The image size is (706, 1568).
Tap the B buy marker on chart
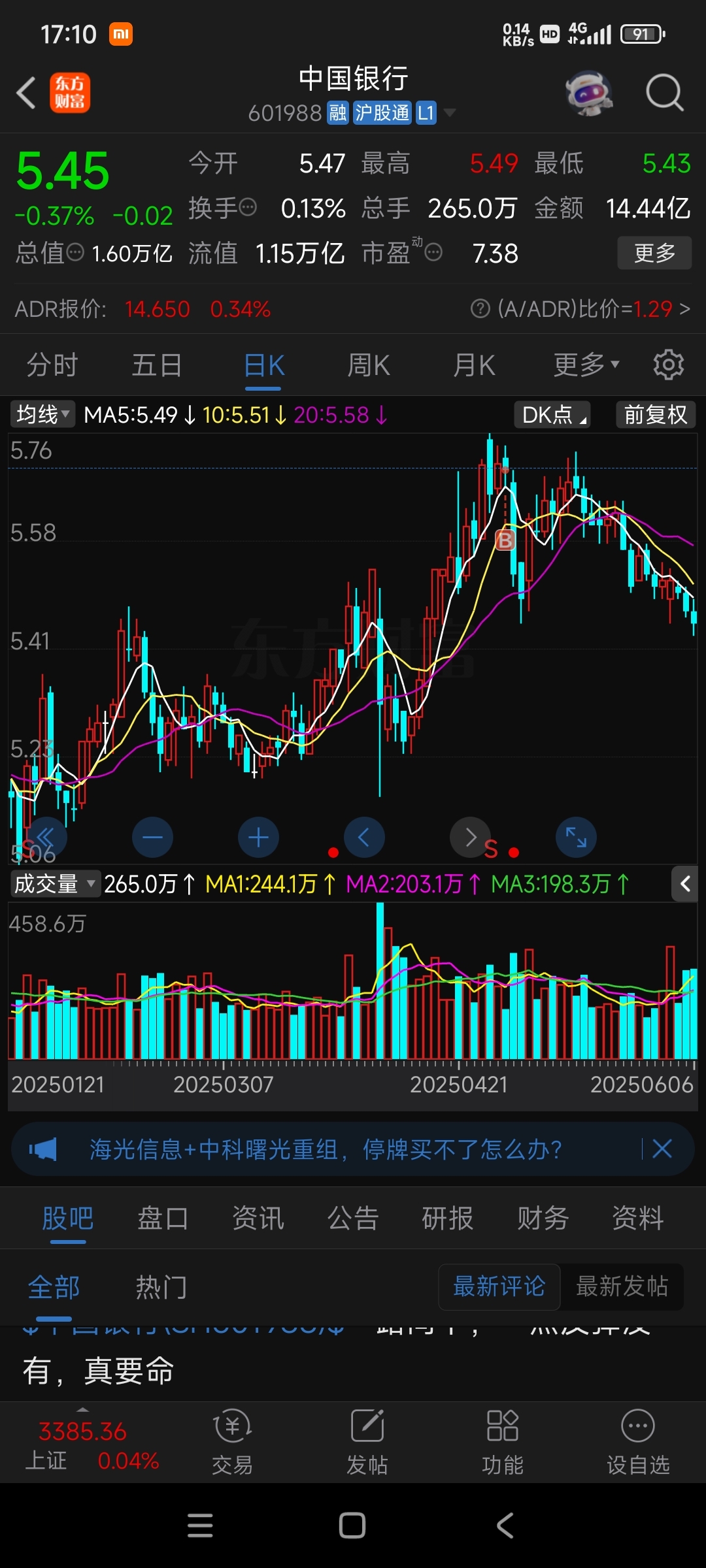pos(505,540)
